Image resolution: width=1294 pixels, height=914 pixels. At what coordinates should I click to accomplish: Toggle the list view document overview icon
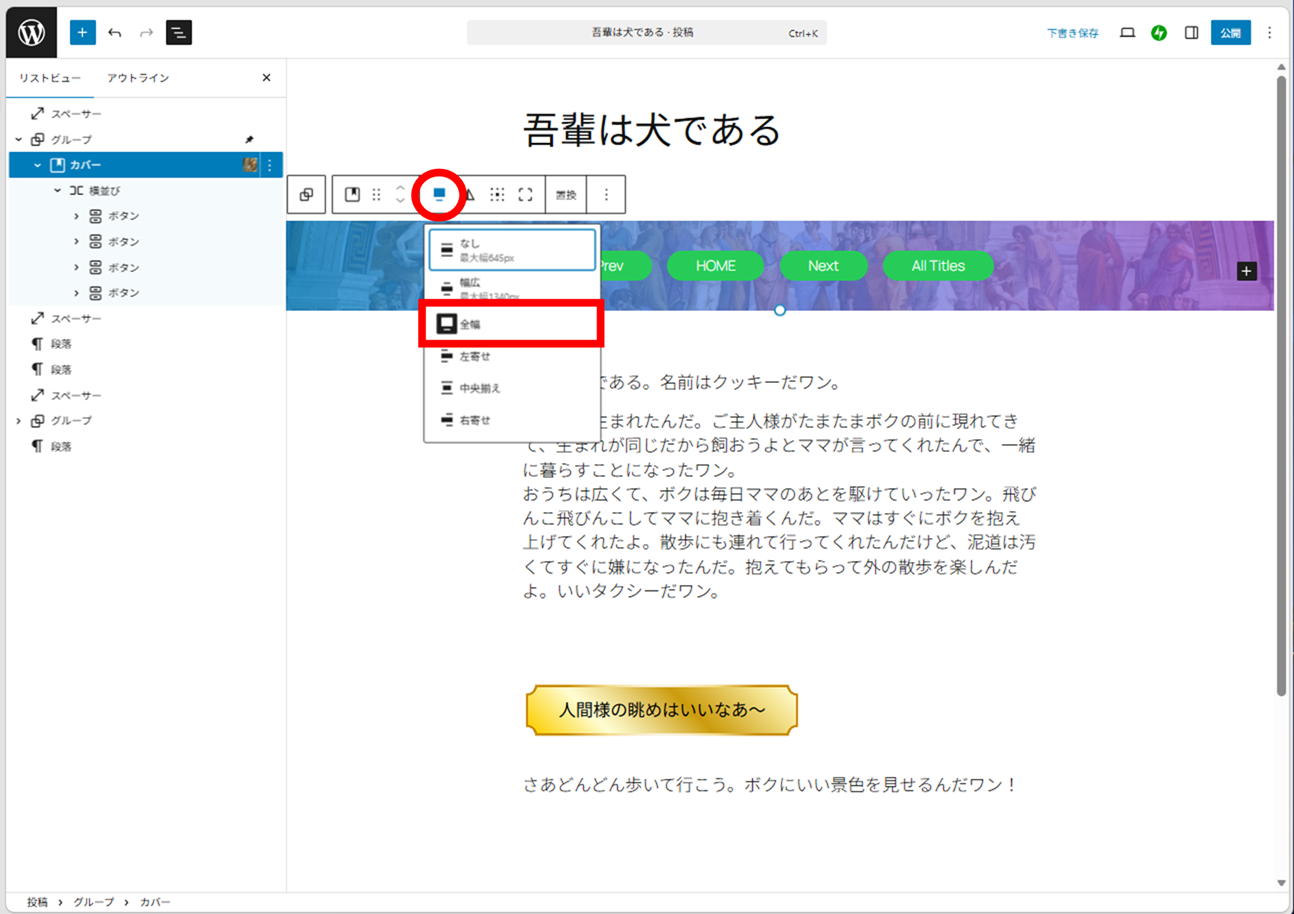pyautogui.click(x=178, y=33)
